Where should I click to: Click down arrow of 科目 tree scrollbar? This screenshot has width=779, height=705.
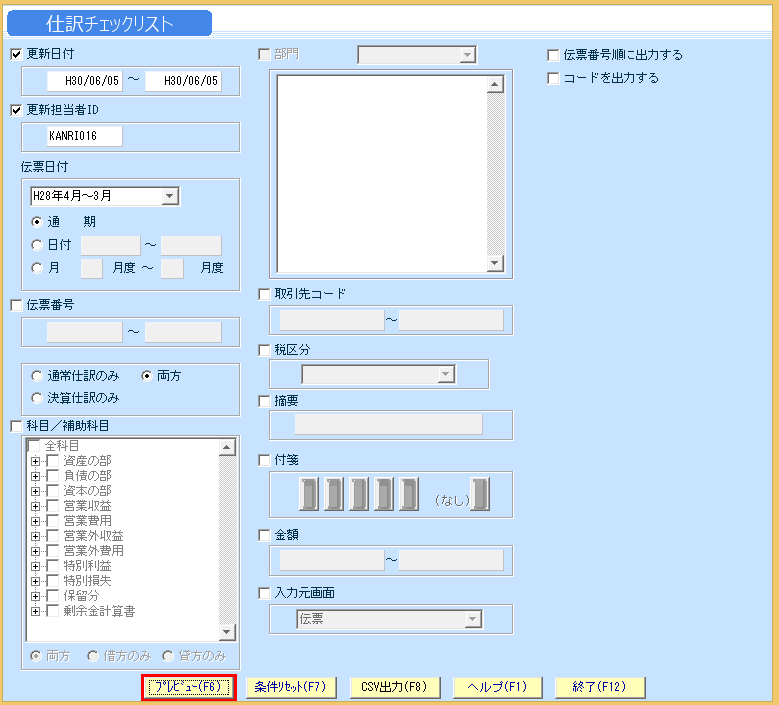(x=227, y=632)
